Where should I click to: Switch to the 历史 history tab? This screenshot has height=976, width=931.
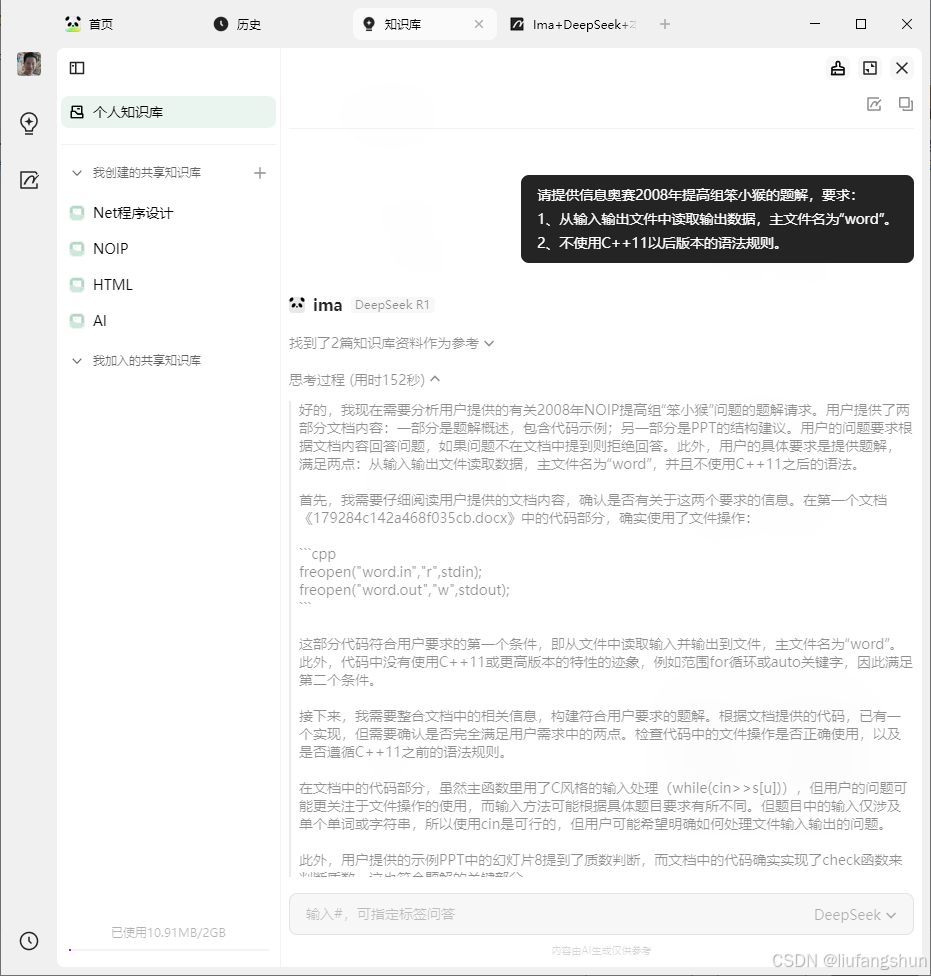(x=237, y=24)
